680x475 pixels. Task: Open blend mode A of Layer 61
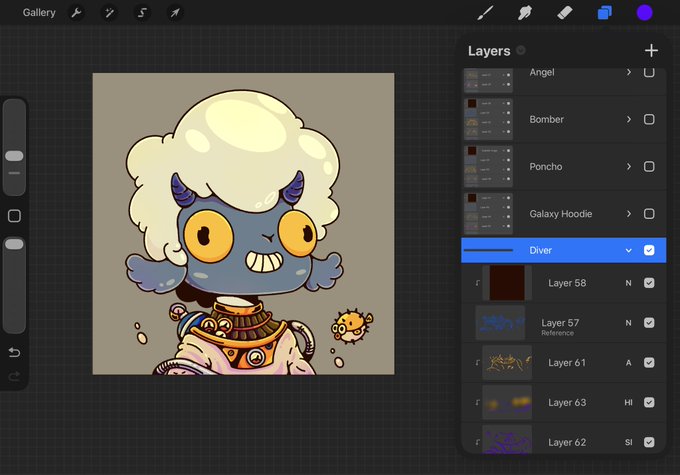pos(628,363)
